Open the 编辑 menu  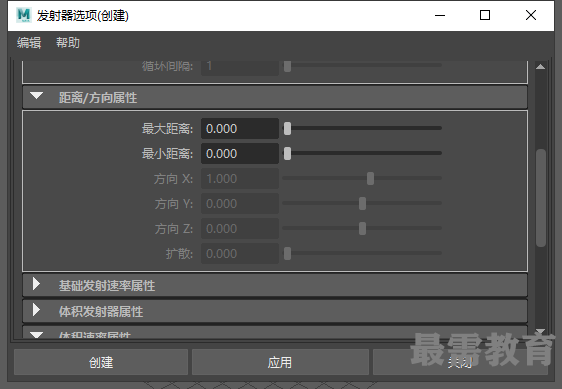pos(29,43)
